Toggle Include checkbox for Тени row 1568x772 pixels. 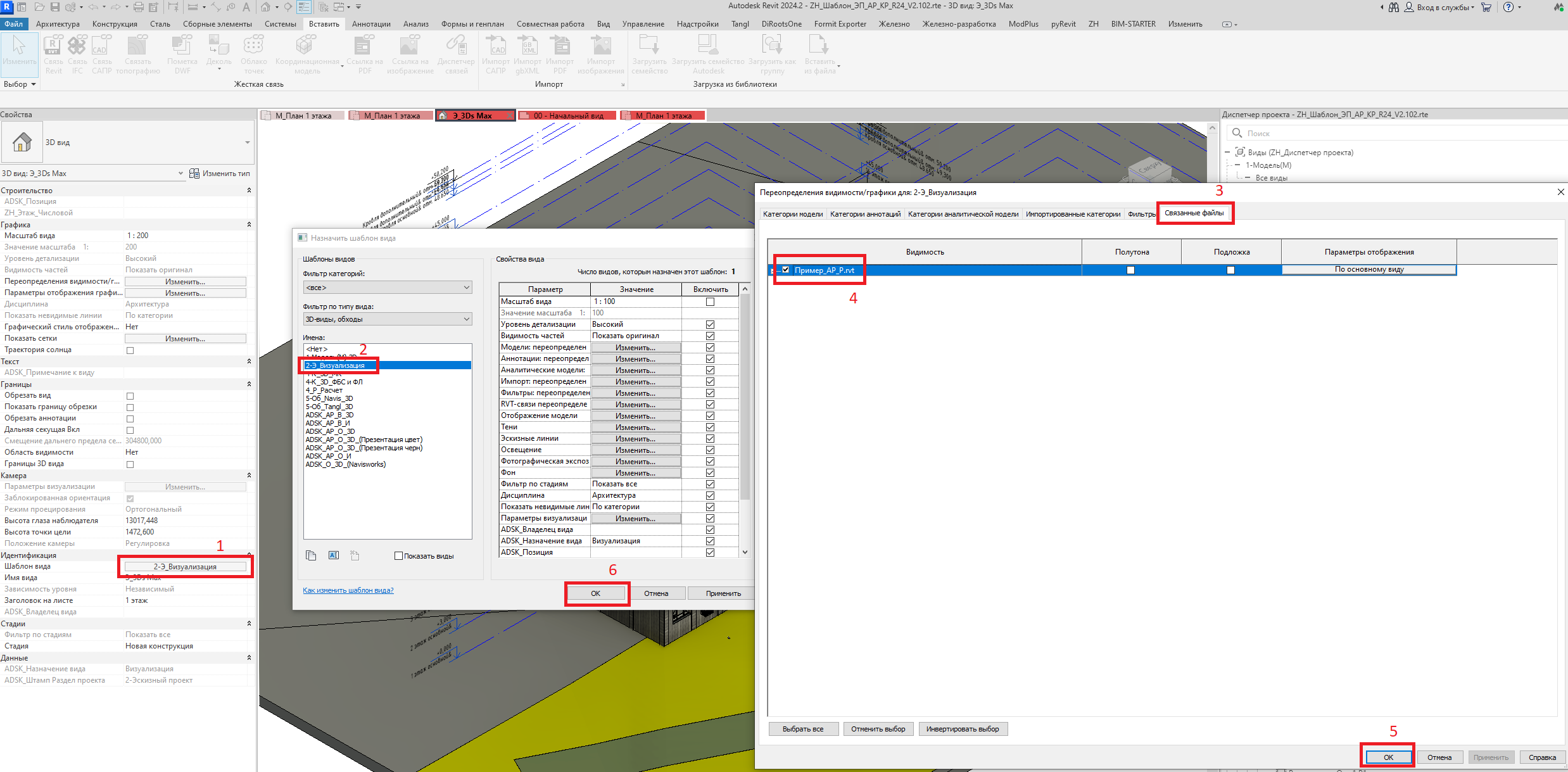(710, 427)
